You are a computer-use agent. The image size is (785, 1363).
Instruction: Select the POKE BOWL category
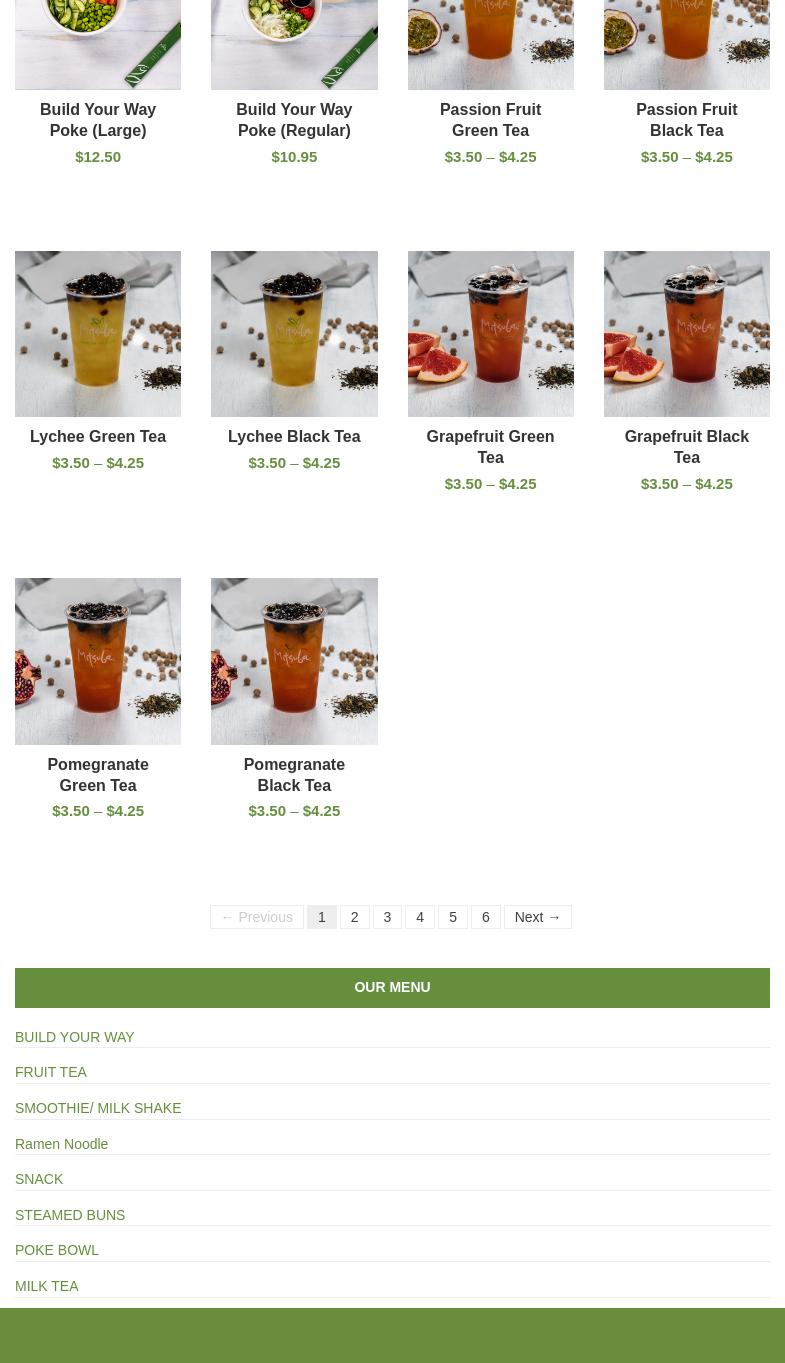[x=57, y=1250]
